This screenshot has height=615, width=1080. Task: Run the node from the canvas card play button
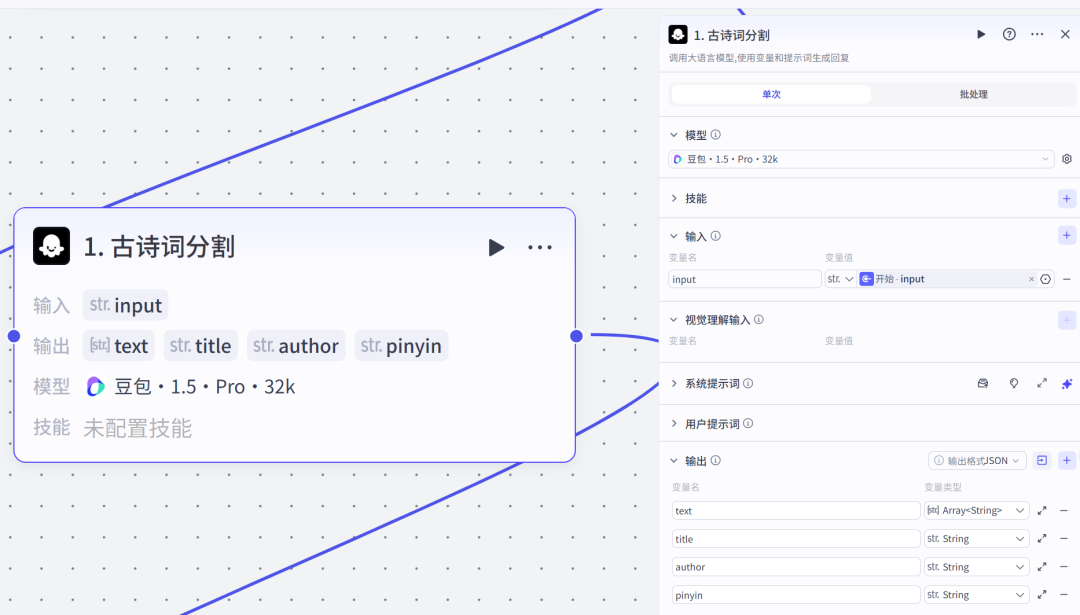496,247
